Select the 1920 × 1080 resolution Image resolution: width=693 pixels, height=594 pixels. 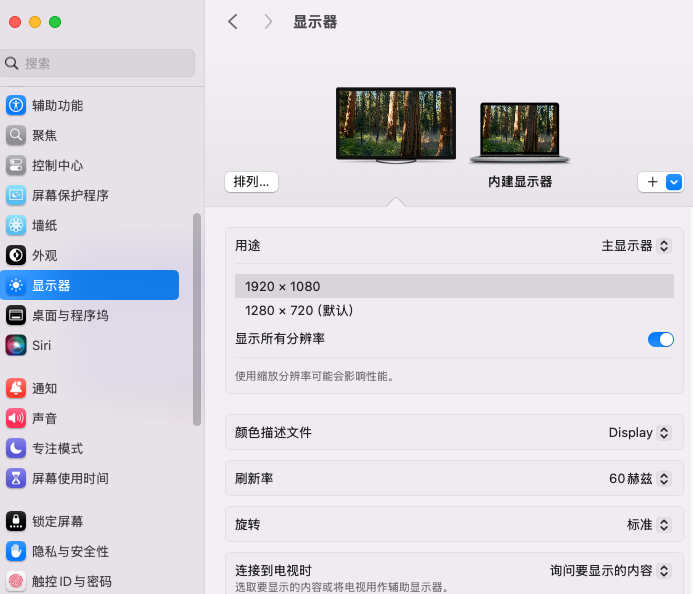(454, 286)
